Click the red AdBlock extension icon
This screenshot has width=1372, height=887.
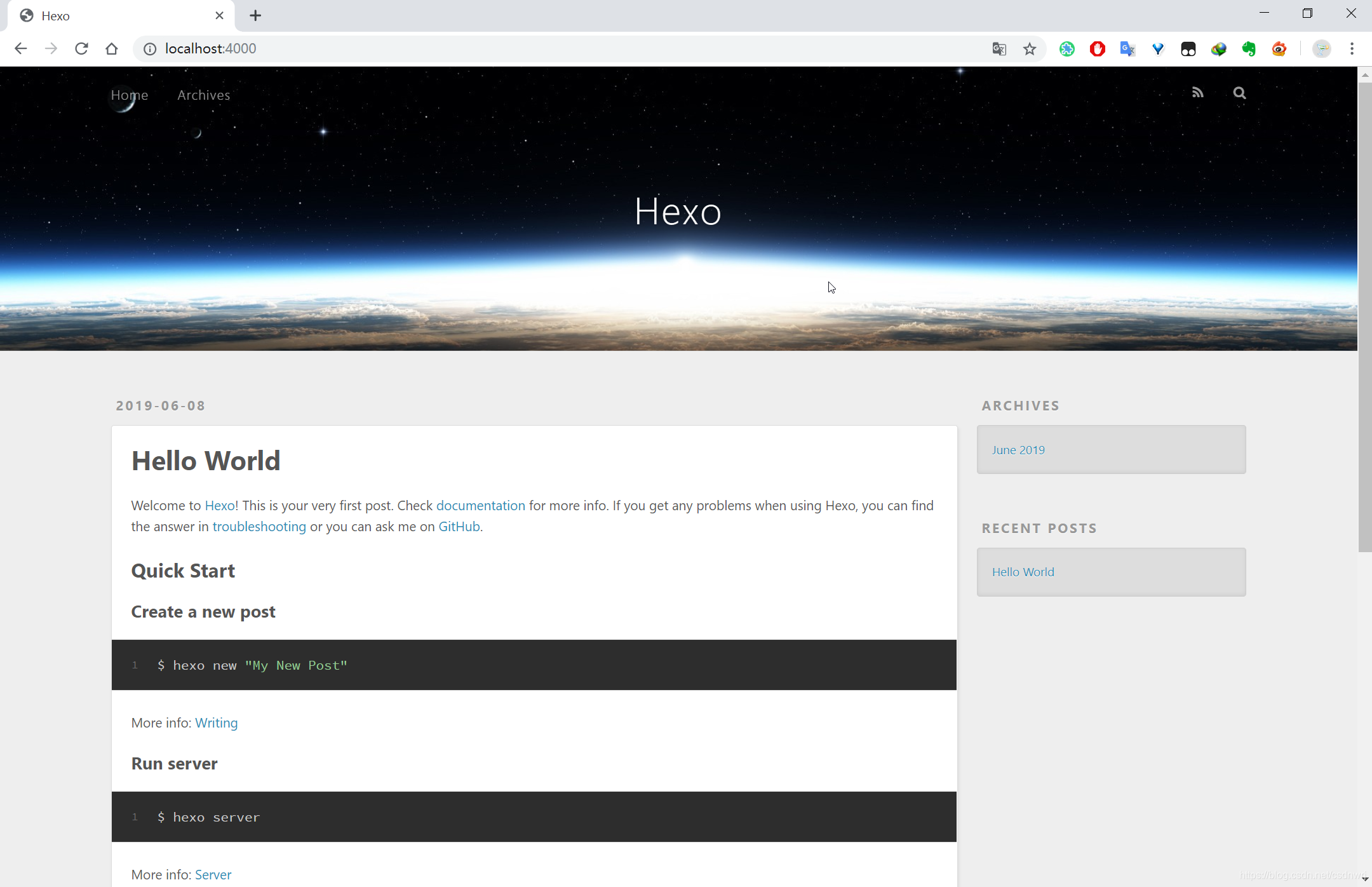coord(1098,49)
